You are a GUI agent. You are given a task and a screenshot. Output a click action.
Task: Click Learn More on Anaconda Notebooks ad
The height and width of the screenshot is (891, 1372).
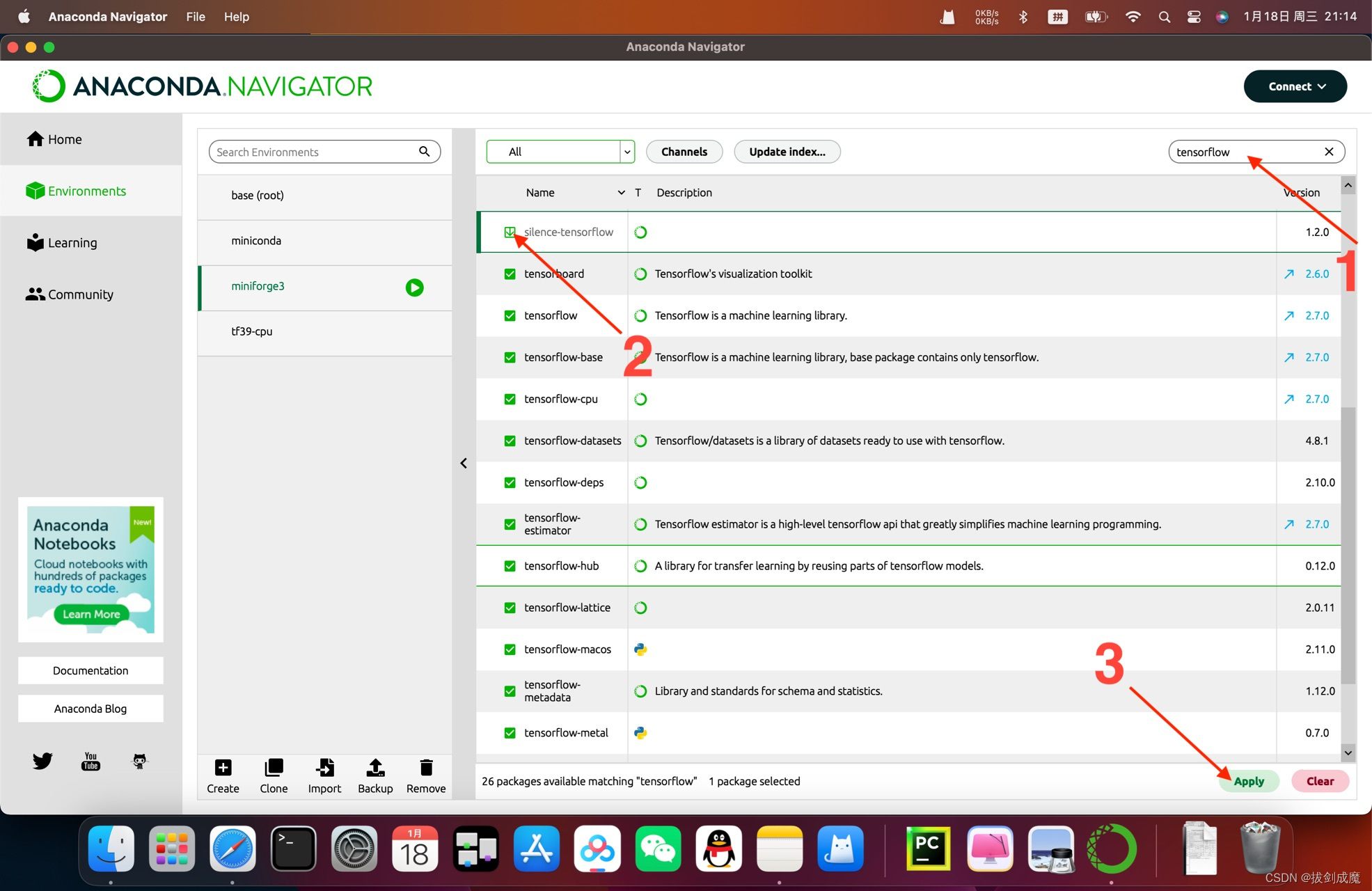[91, 614]
